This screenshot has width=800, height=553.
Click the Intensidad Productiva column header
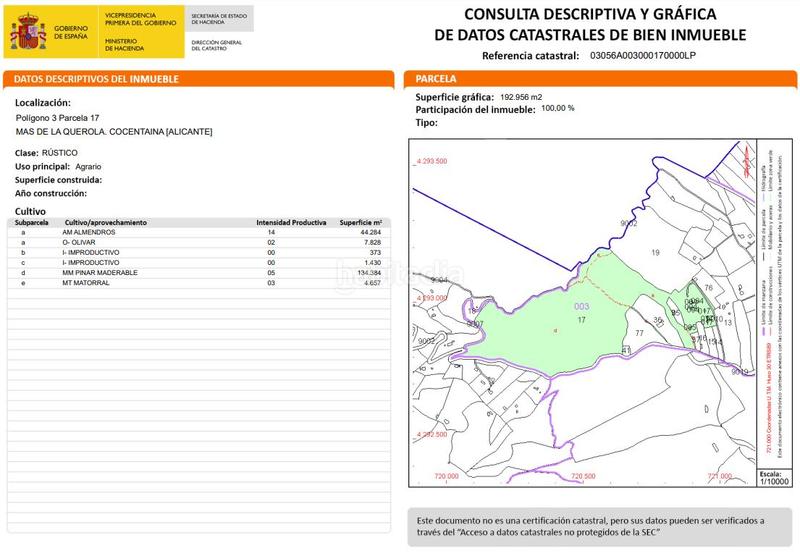point(291,222)
